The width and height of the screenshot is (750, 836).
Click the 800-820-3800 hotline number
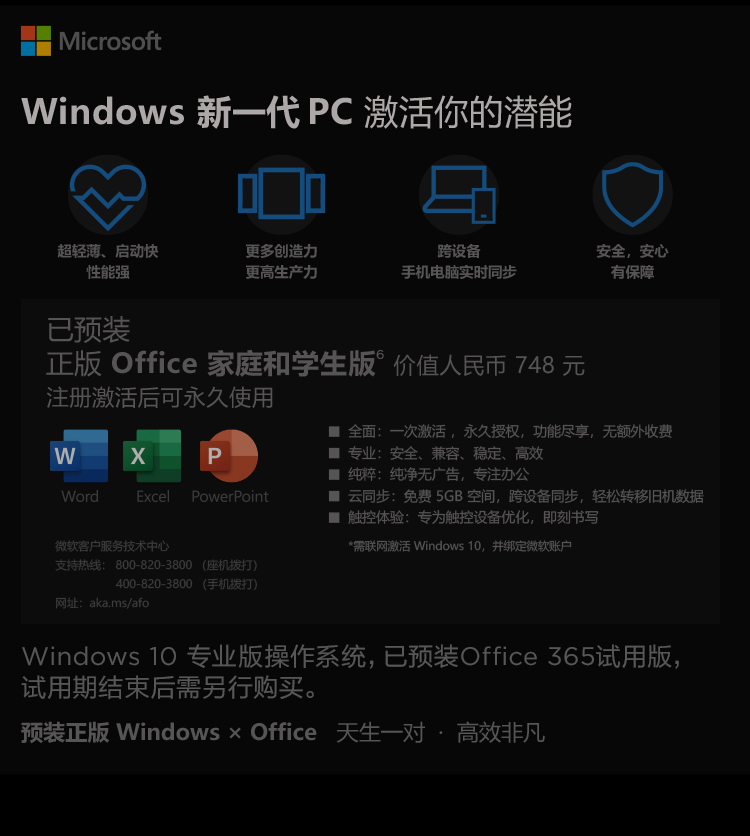pos(154,565)
